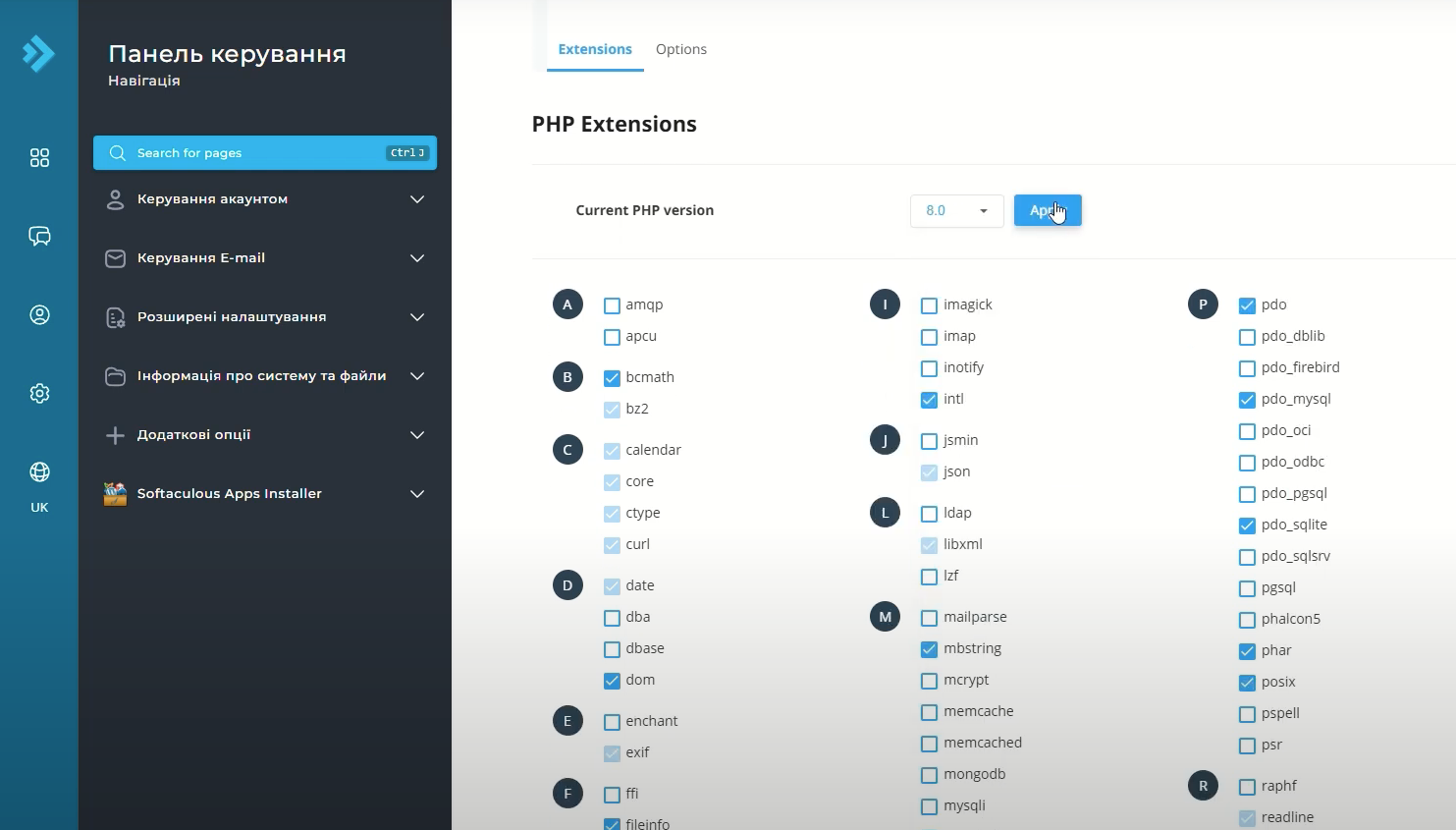Enable the imap extension checkbox

(x=929, y=337)
